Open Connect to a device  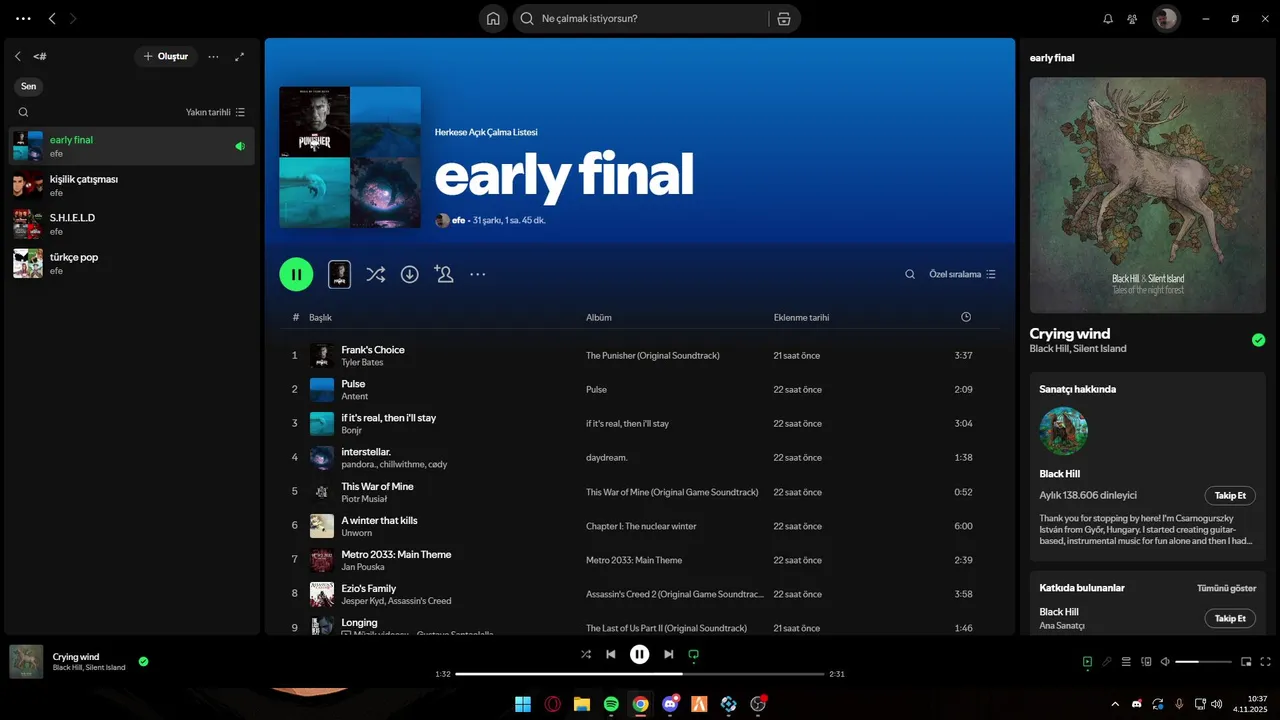pyautogui.click(x=1147, y=661)
